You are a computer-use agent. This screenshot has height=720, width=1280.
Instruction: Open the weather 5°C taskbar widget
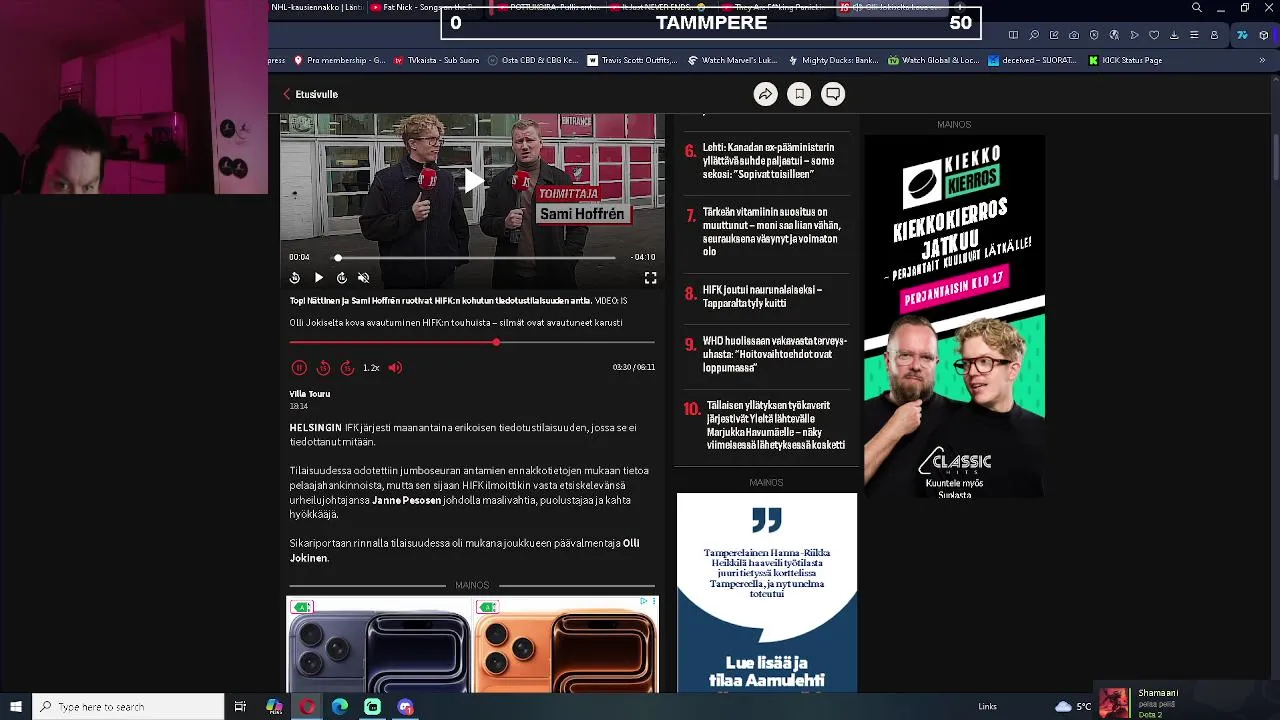coord(1074,706)
